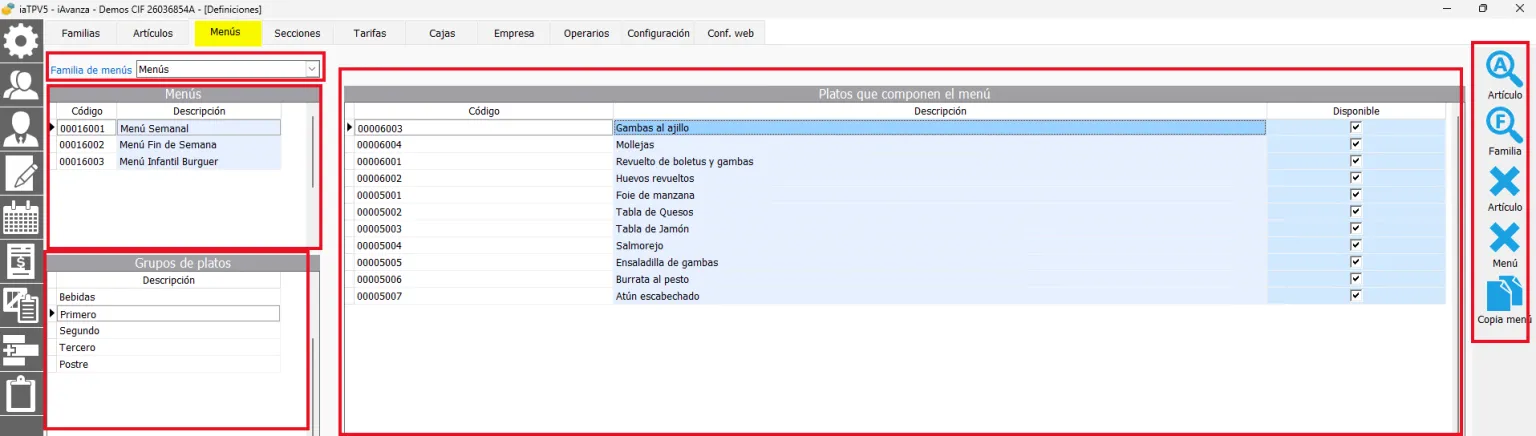The height and width of the screenshot is (436, 1536).
Task: Open the receipt with dollar sidebar icon
Action: [21, 261]
